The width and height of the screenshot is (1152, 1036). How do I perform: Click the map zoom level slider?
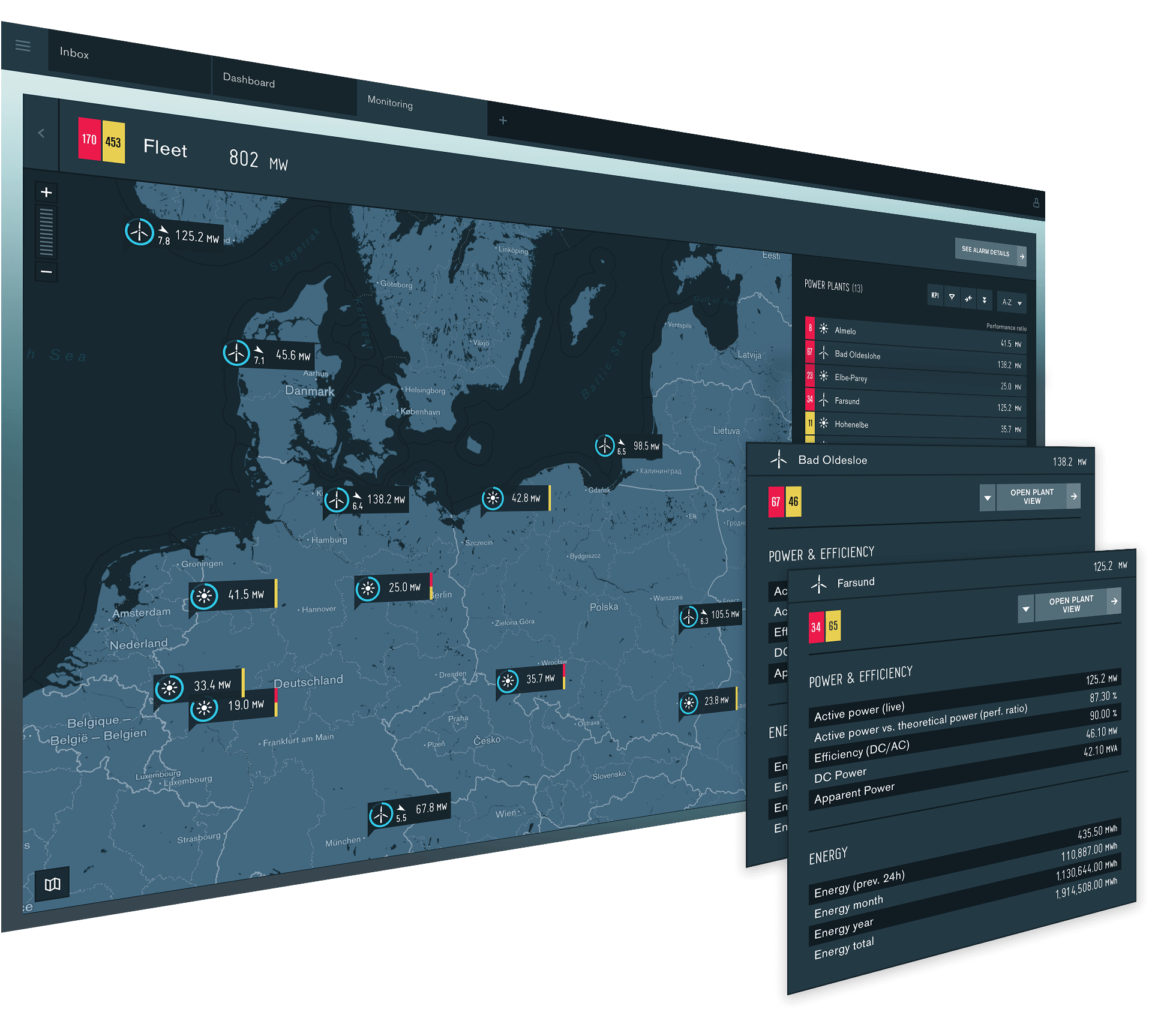(46, 233)
